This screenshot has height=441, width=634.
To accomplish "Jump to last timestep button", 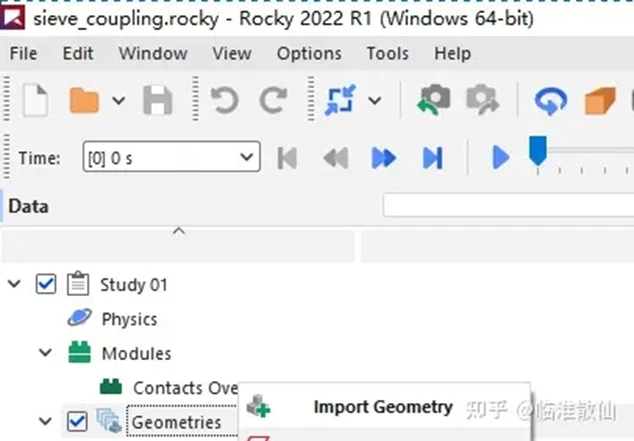I will (x=432, y=157).
